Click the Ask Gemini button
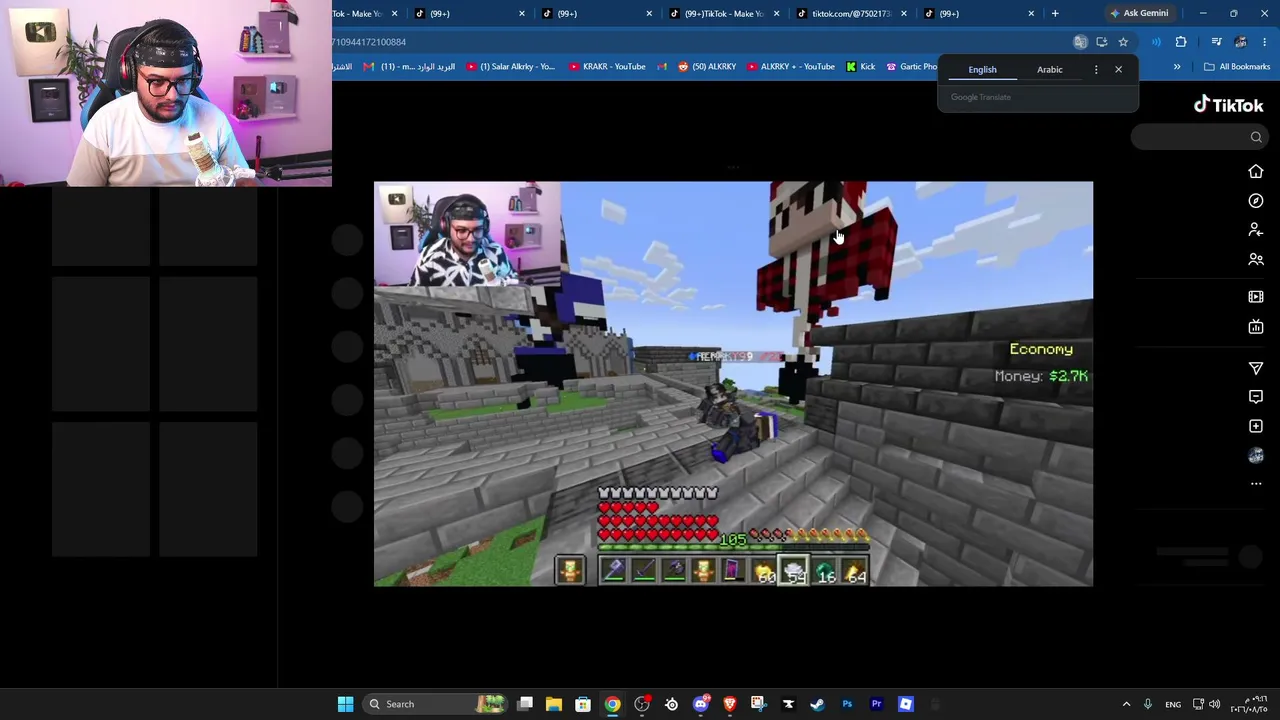The height and width of the screenshot is (720, 1280). click(x=1139, y=13)
